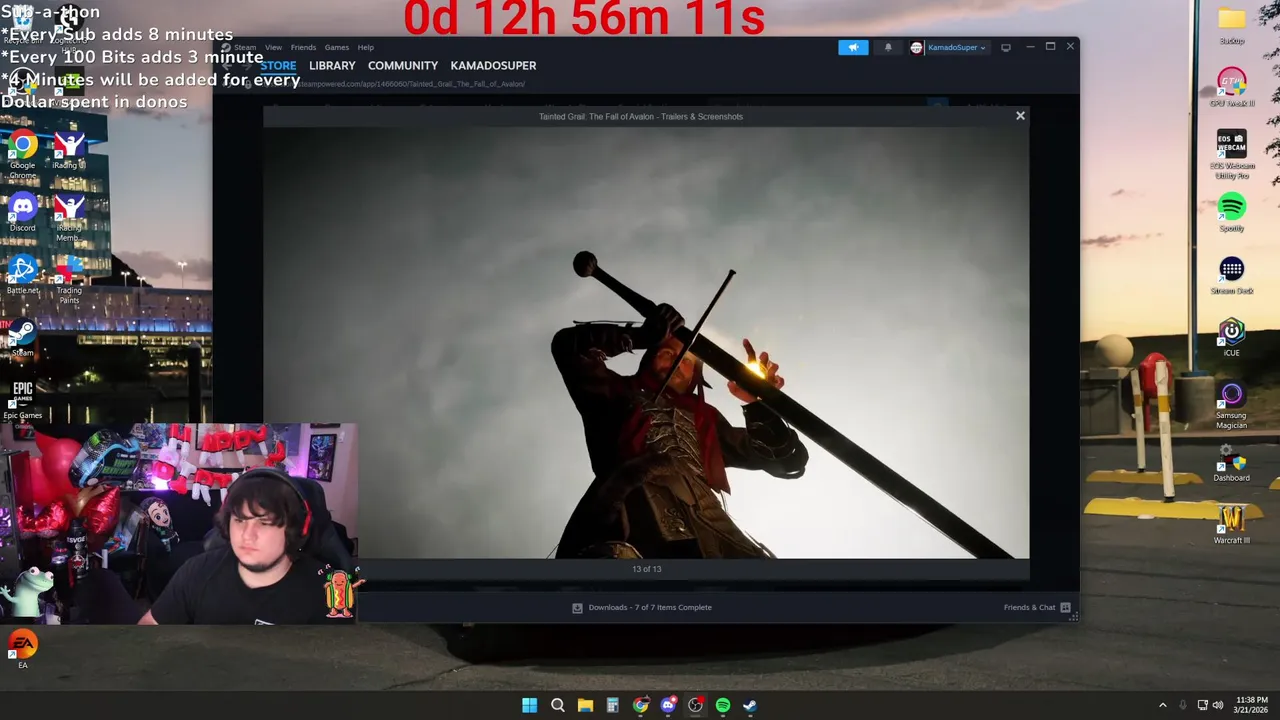
Task: Open the Steam announcements megaphone icon
Action: [853, 47]
